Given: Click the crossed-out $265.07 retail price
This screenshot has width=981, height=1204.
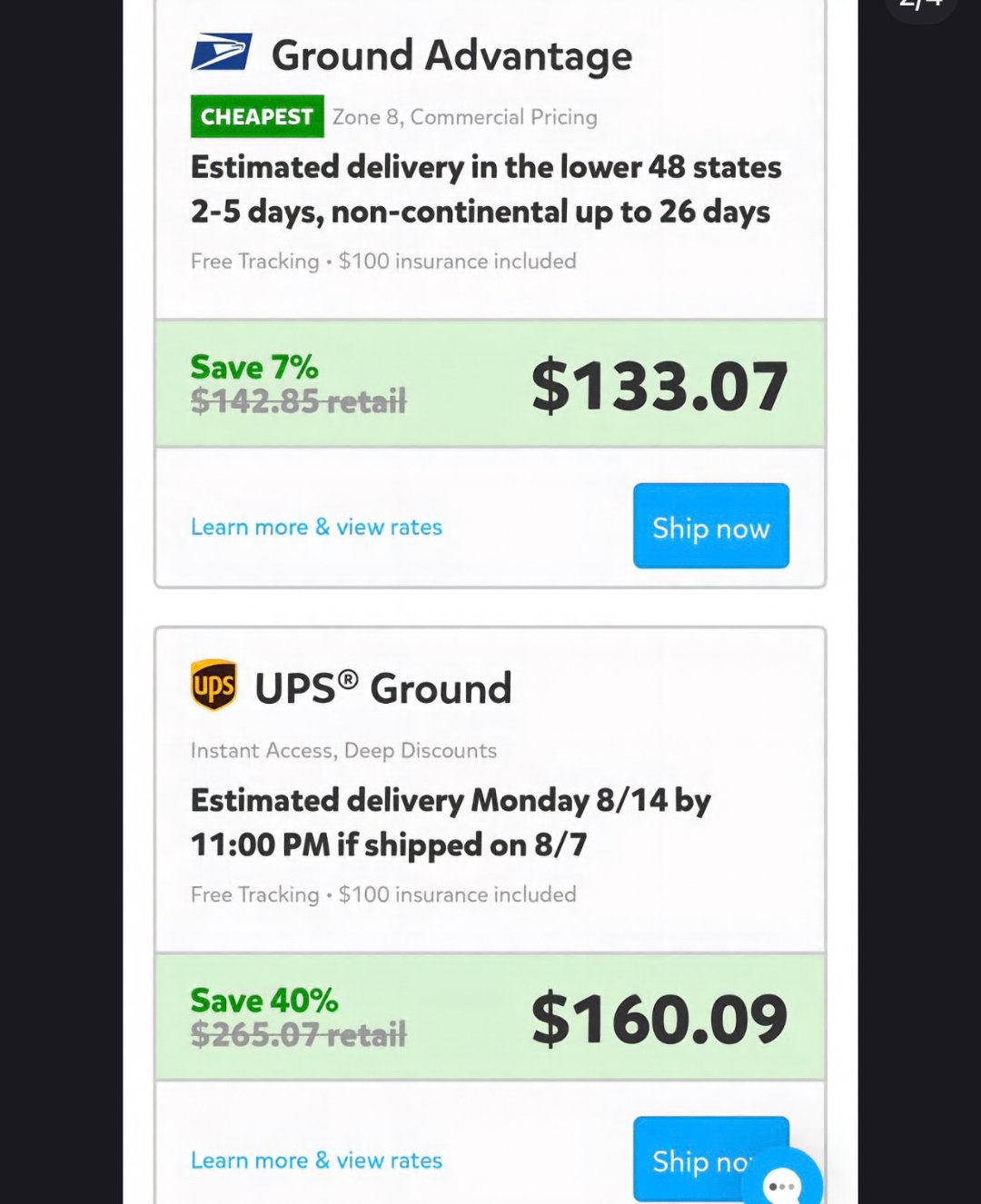Looking at the screenshot, I should click(x=298, y=1034).
